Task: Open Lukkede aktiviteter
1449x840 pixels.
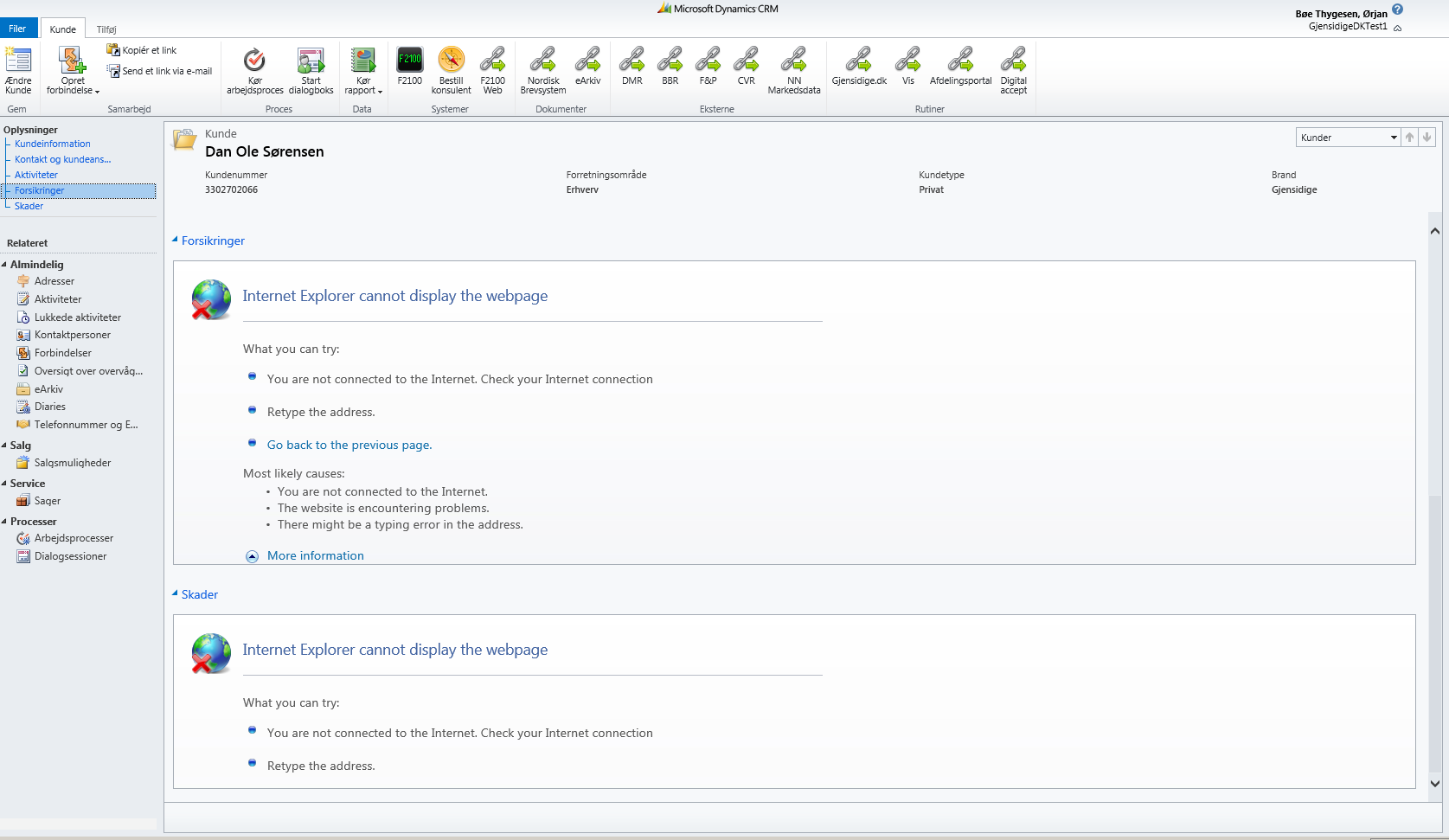Action: tap(77, 317)
